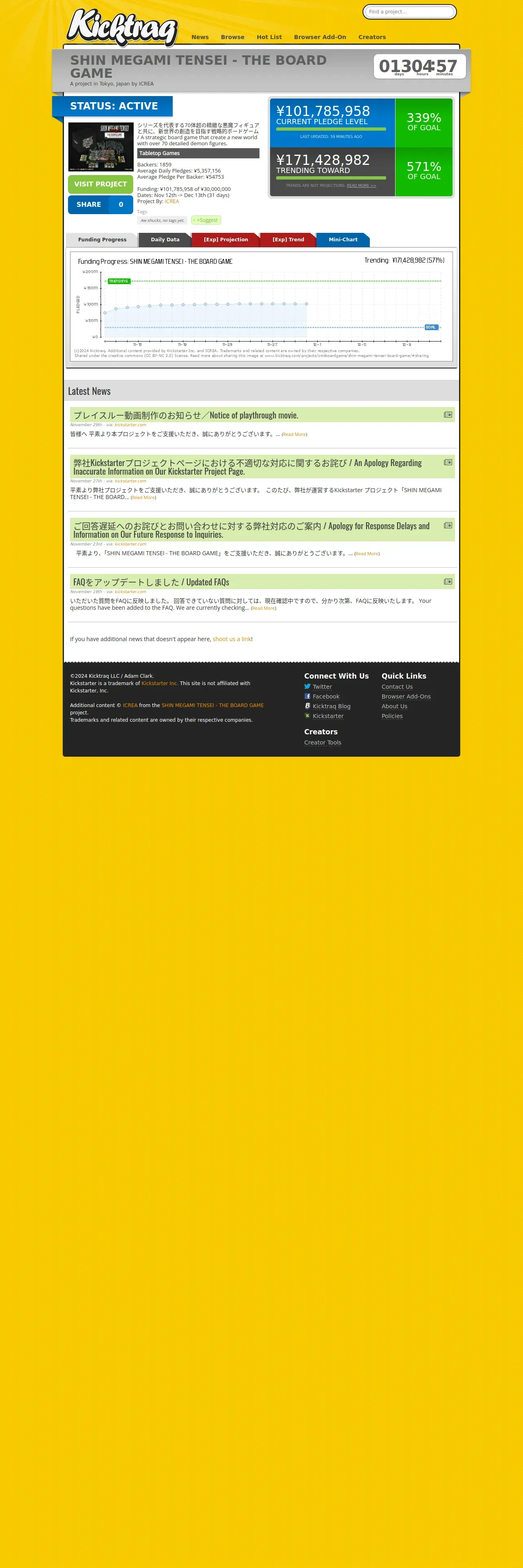Open Contact Us quick link

coord(397,687)
